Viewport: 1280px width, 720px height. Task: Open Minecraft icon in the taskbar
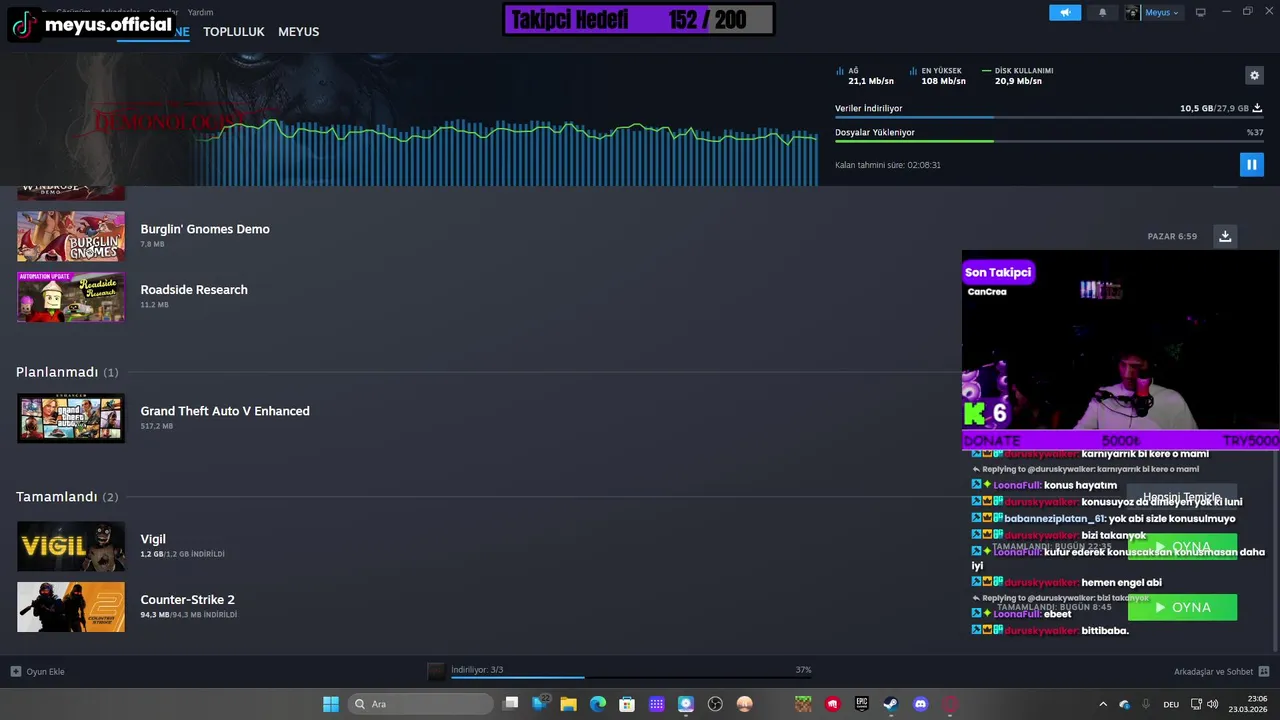[x=803, y=704]
